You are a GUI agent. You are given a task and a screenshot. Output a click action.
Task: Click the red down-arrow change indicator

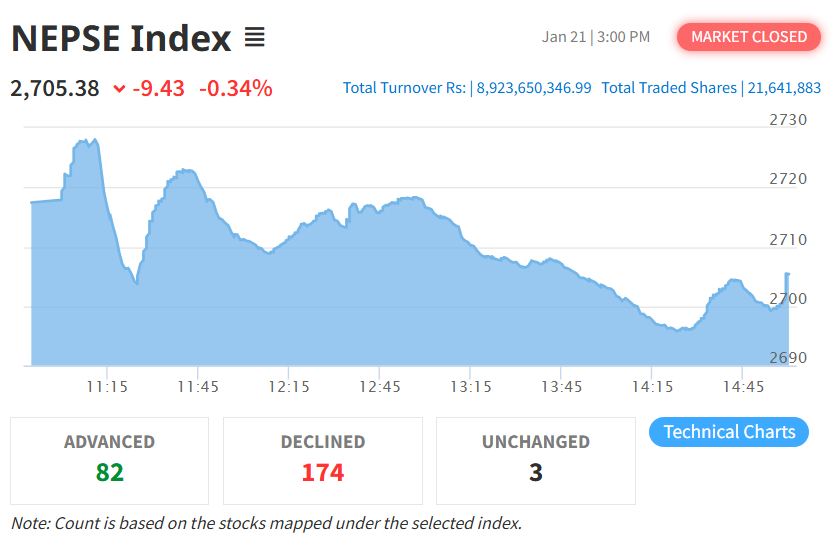tap(120, 88)
